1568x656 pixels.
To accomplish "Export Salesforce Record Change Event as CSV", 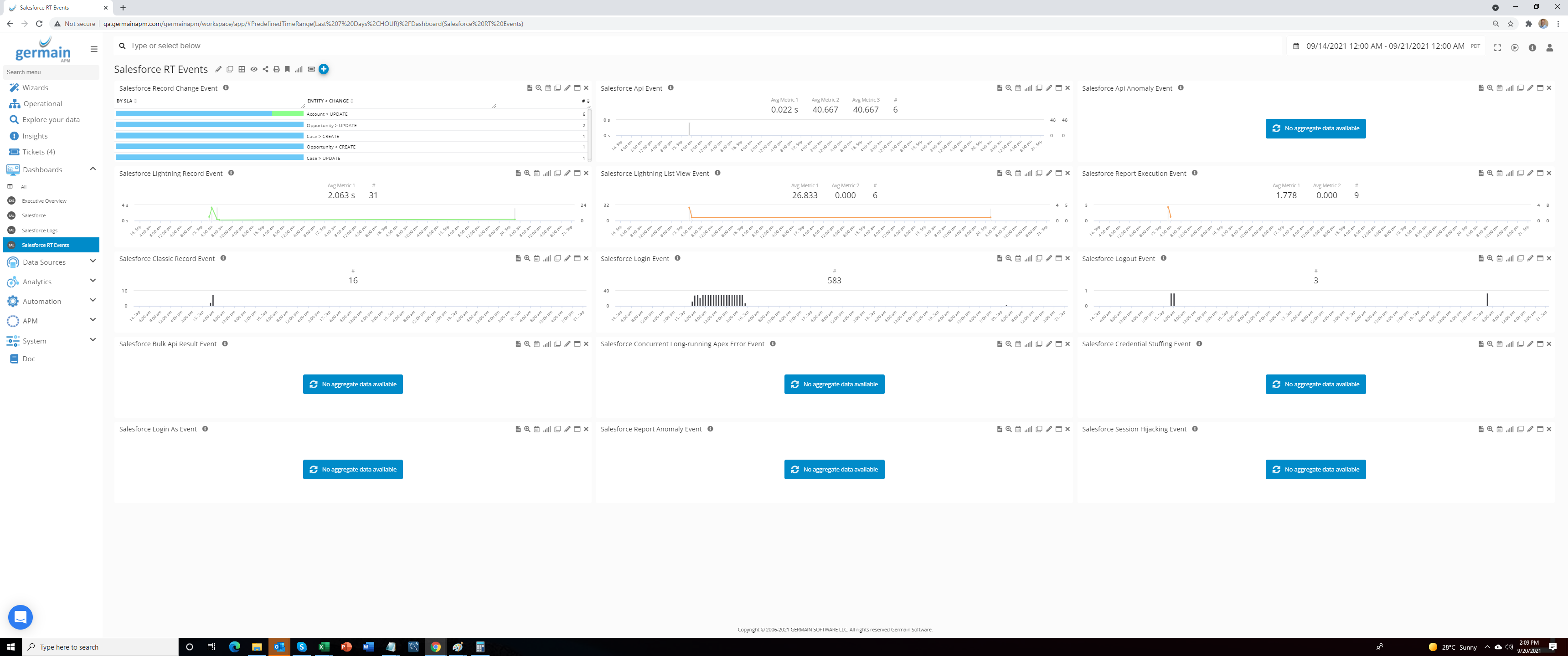I will click(x=529, y=88).
